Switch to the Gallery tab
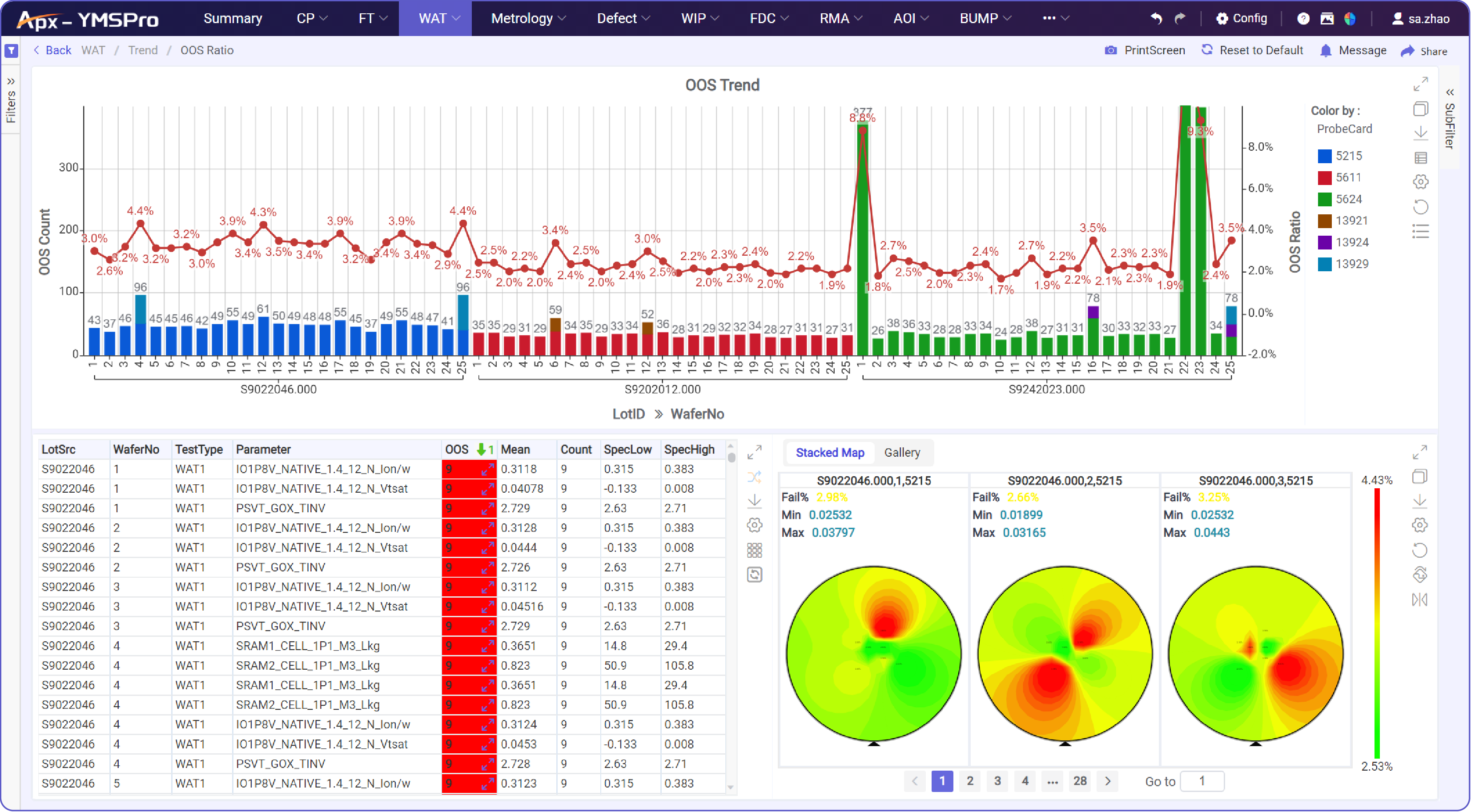 902,452
